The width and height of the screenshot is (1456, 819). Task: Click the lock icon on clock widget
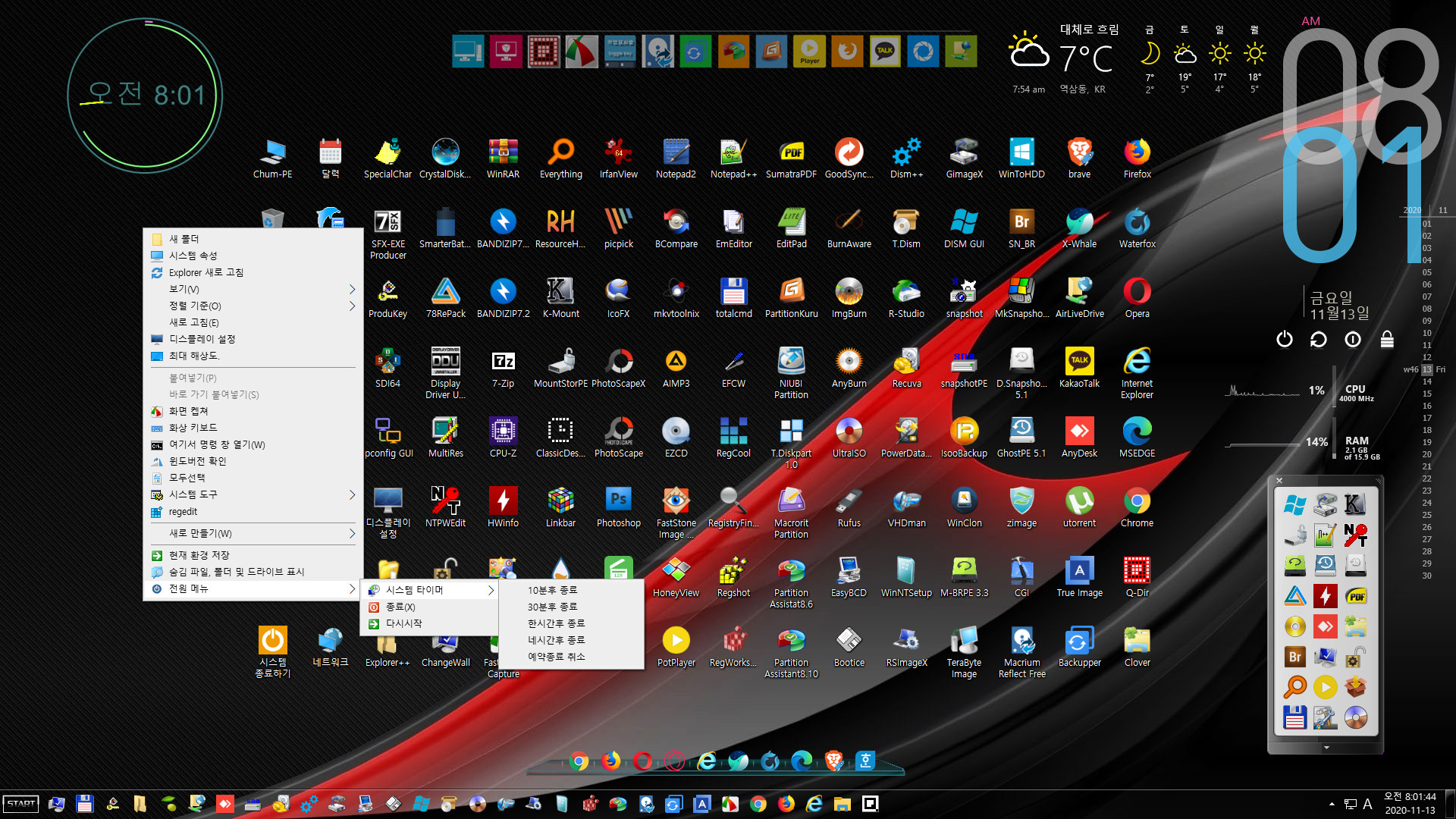coord(1387,339)
